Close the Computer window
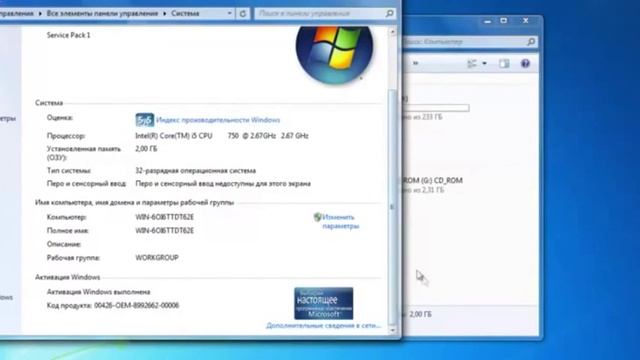Viewport: 640px width, 360px height. click(x=526, y=20)
